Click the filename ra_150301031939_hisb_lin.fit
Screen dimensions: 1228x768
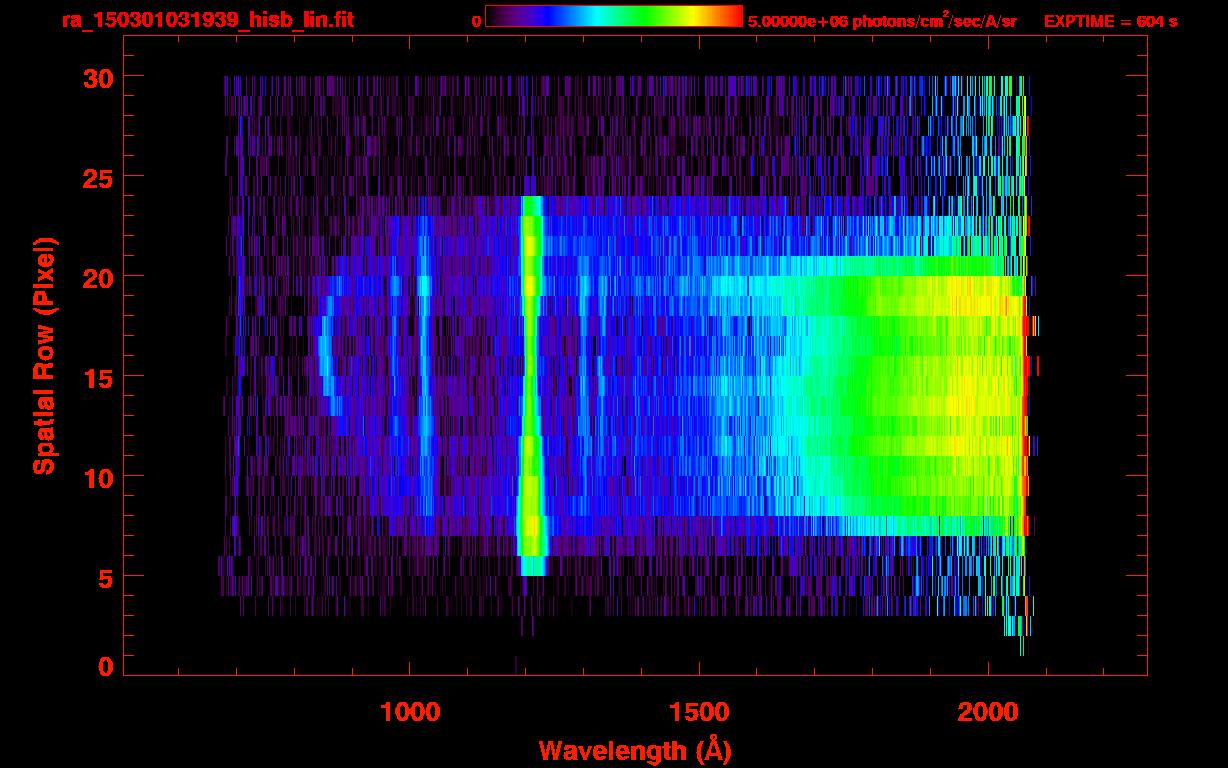(206, 20)
